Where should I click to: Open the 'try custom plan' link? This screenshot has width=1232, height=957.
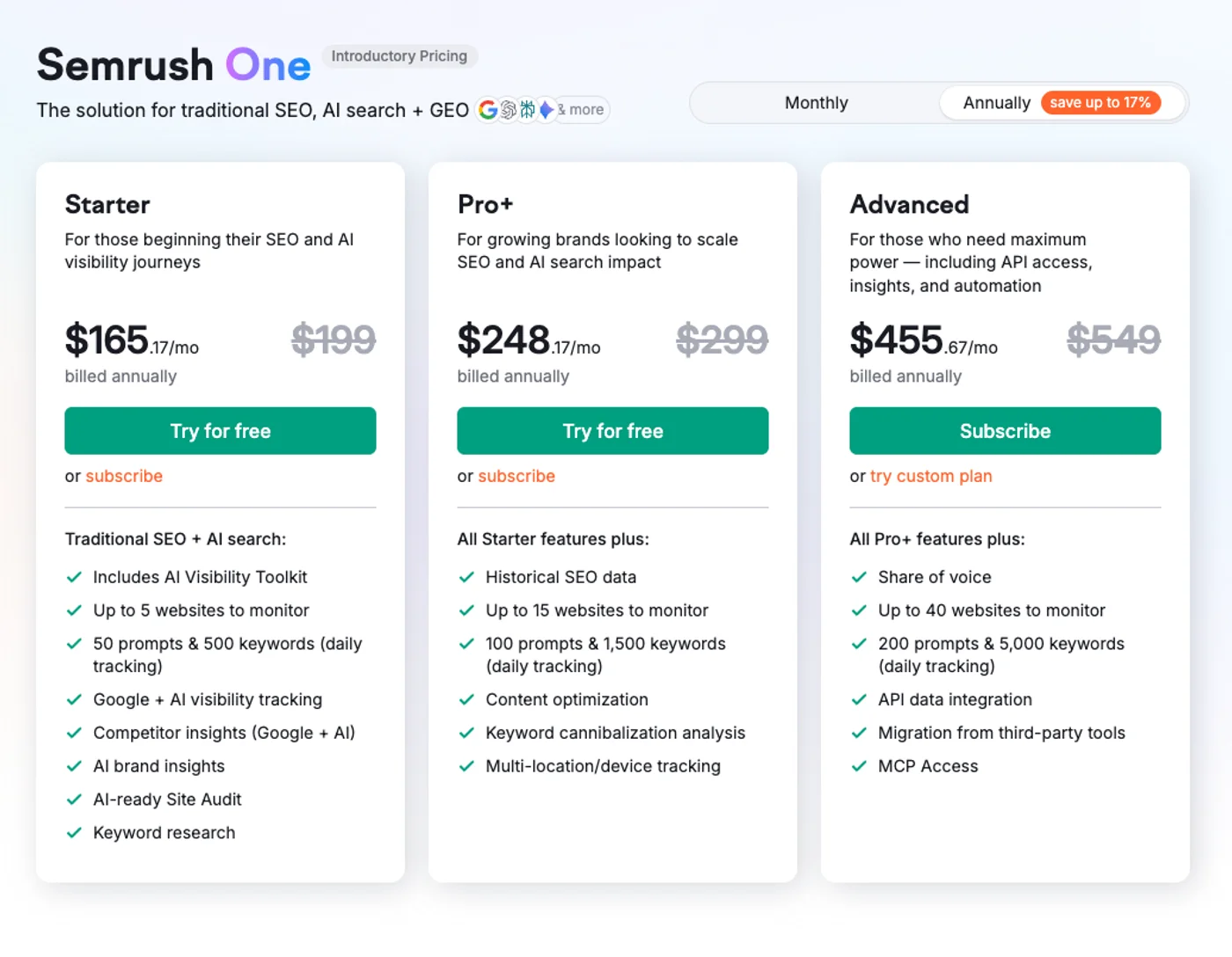click(x=931, y=476)
